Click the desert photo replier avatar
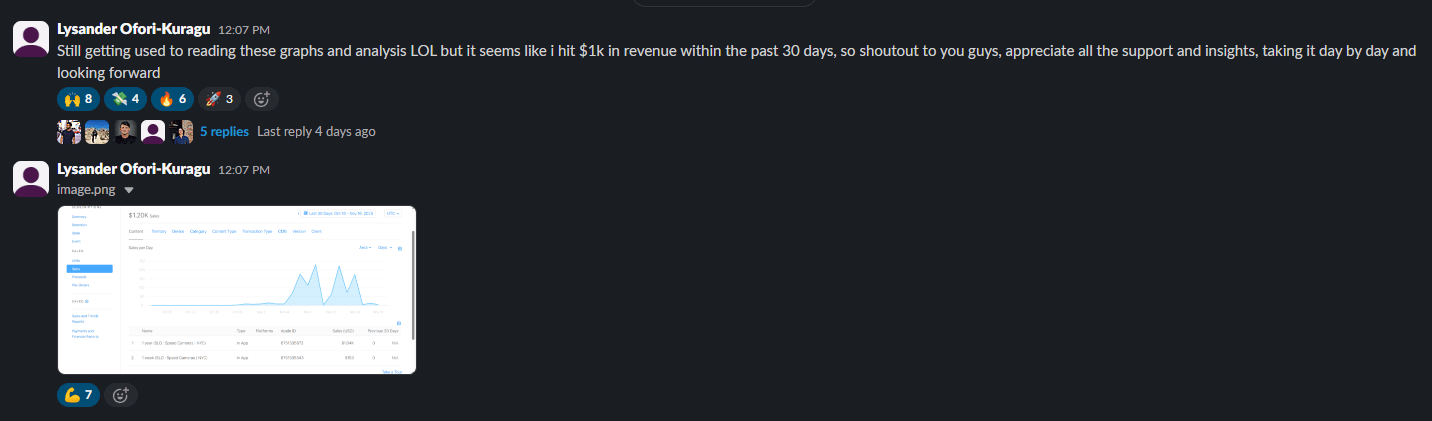The height and width of the screenshot is (421, 1432). pyautogui.click(x=97, y=131)
